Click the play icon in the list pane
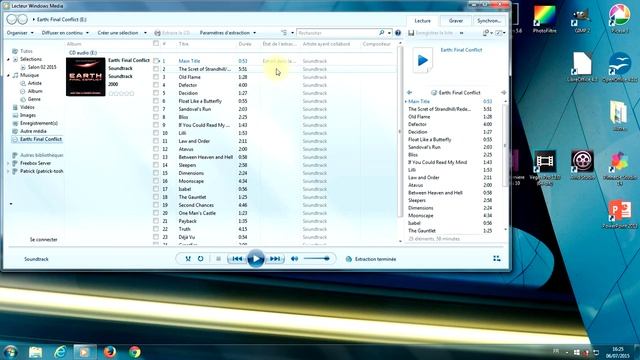 pyautogui.click(x=422, y=60)
